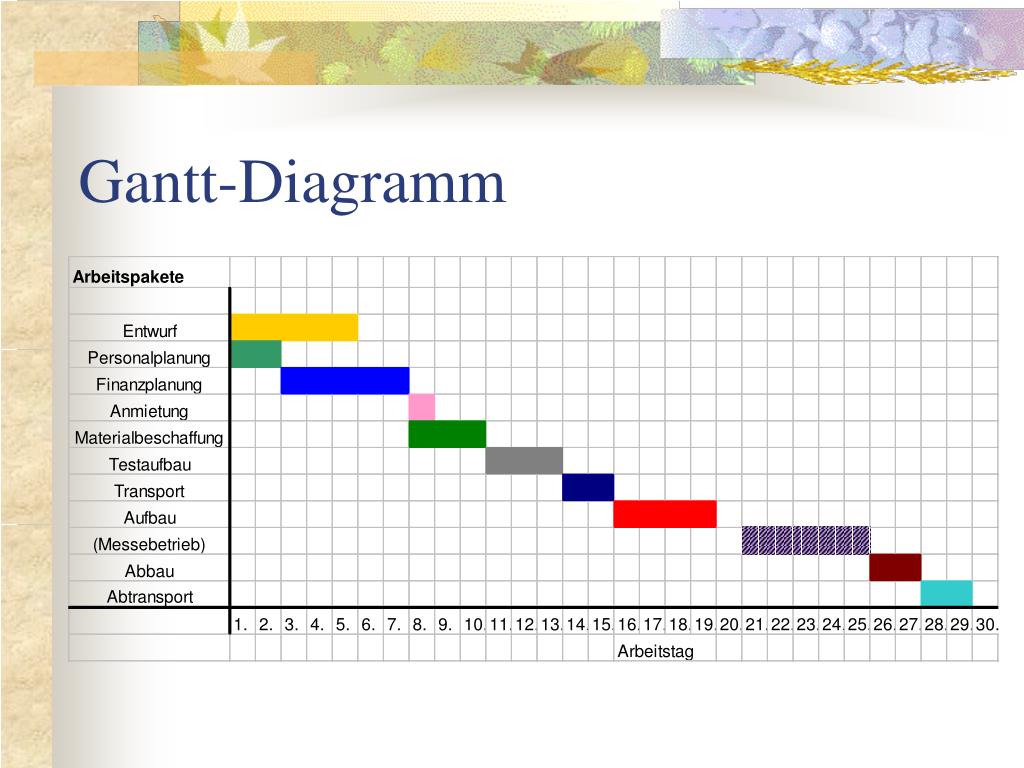Select the yellow Entwurf bar
The image size is (1024, 768).
click(x=295, y=327)
